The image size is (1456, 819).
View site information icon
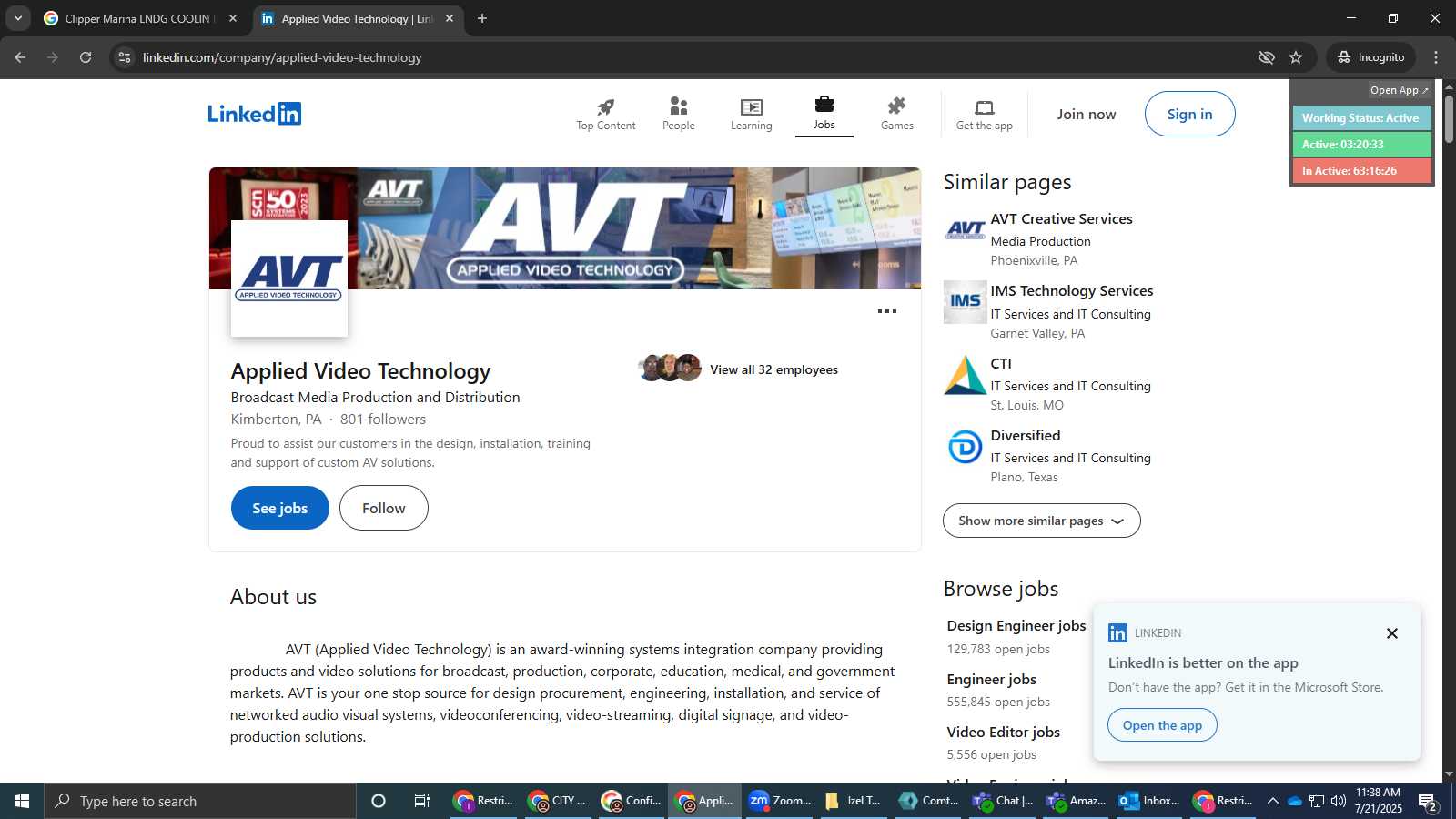(126, 57)
